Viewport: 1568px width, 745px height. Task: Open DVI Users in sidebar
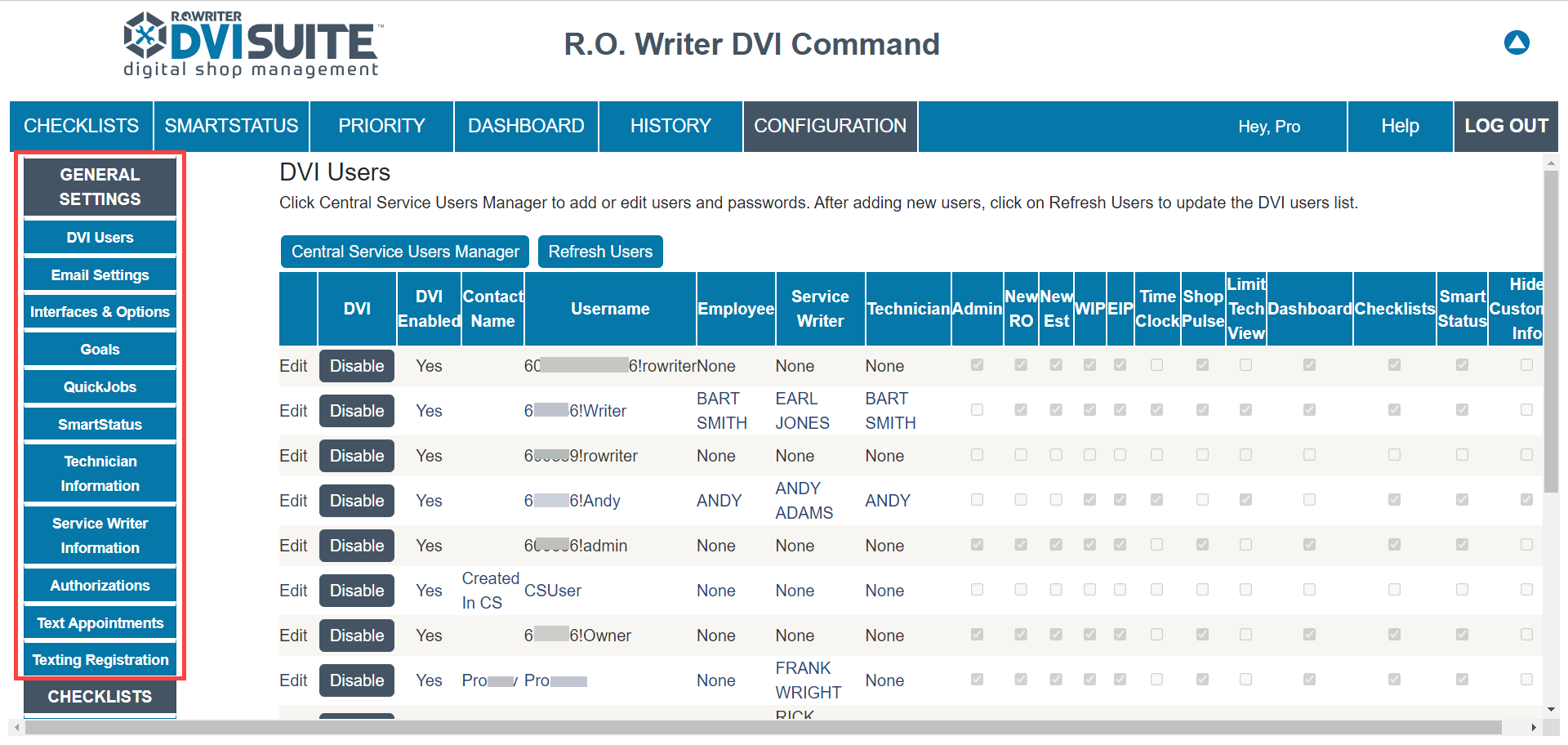(100, 238)
